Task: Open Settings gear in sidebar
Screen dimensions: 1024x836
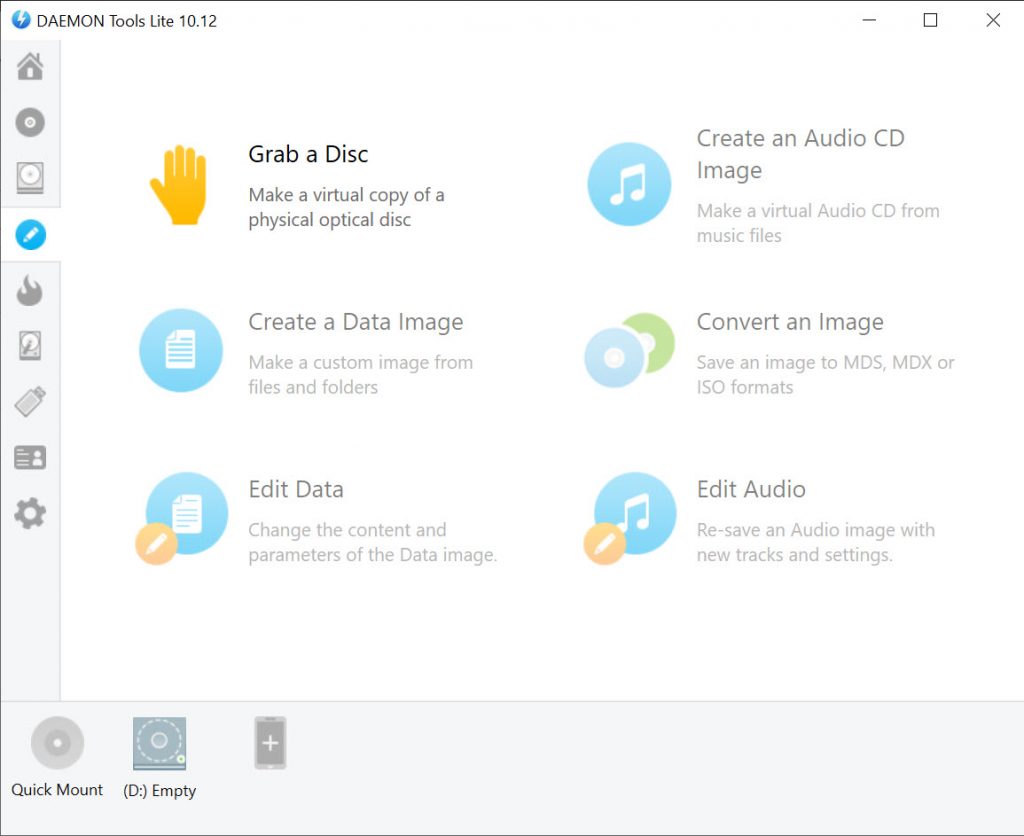Action: [x=30, y=514]
